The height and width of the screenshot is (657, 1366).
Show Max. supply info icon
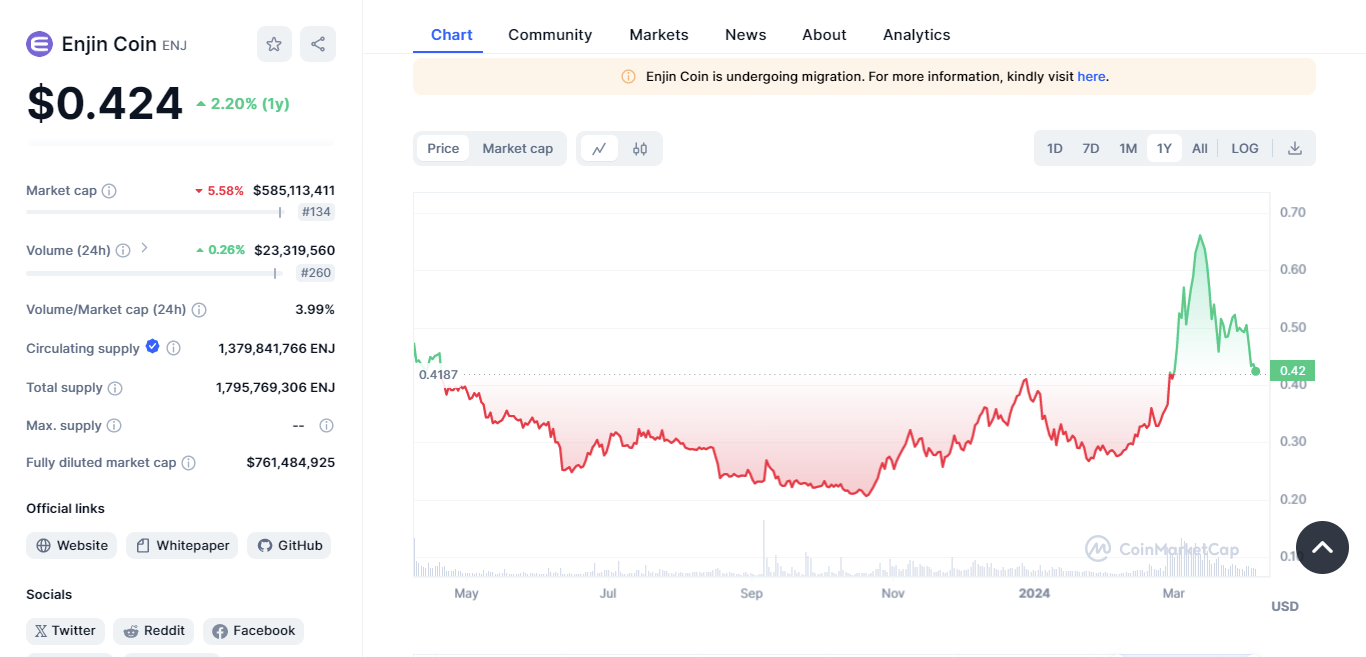(114, 426)
